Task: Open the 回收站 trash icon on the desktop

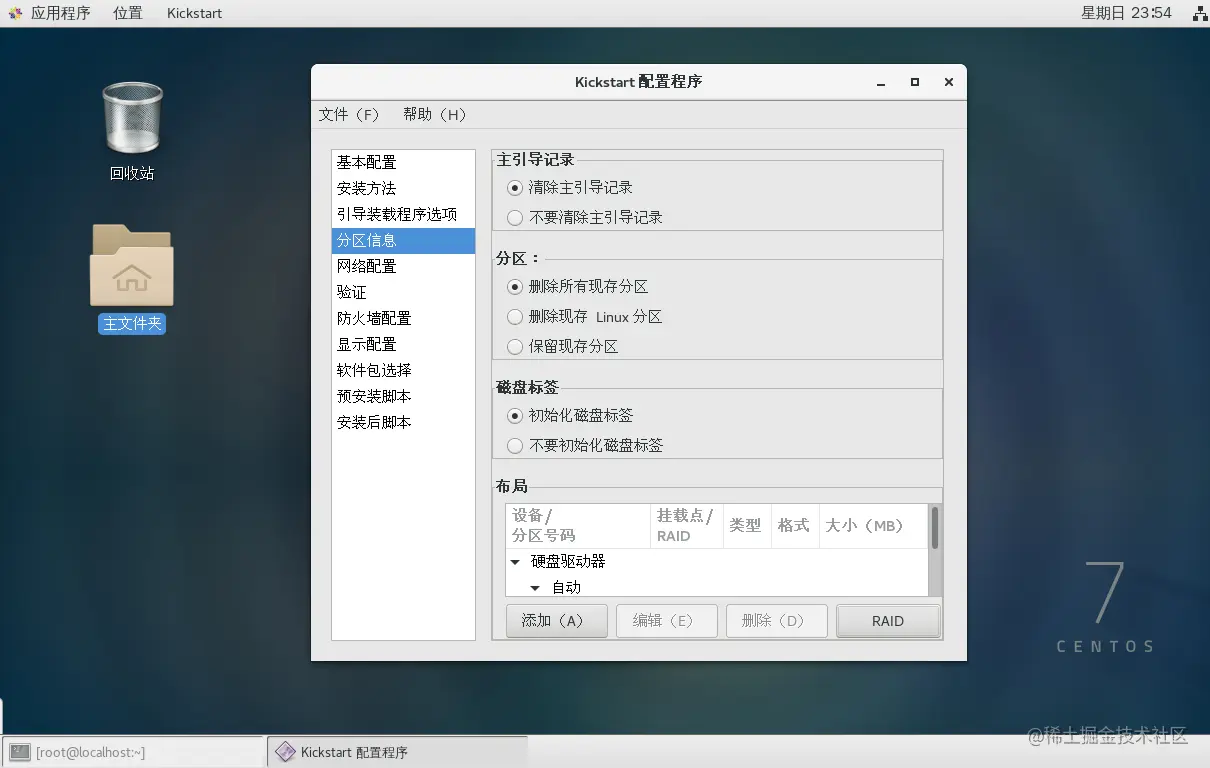Action: 132,118
